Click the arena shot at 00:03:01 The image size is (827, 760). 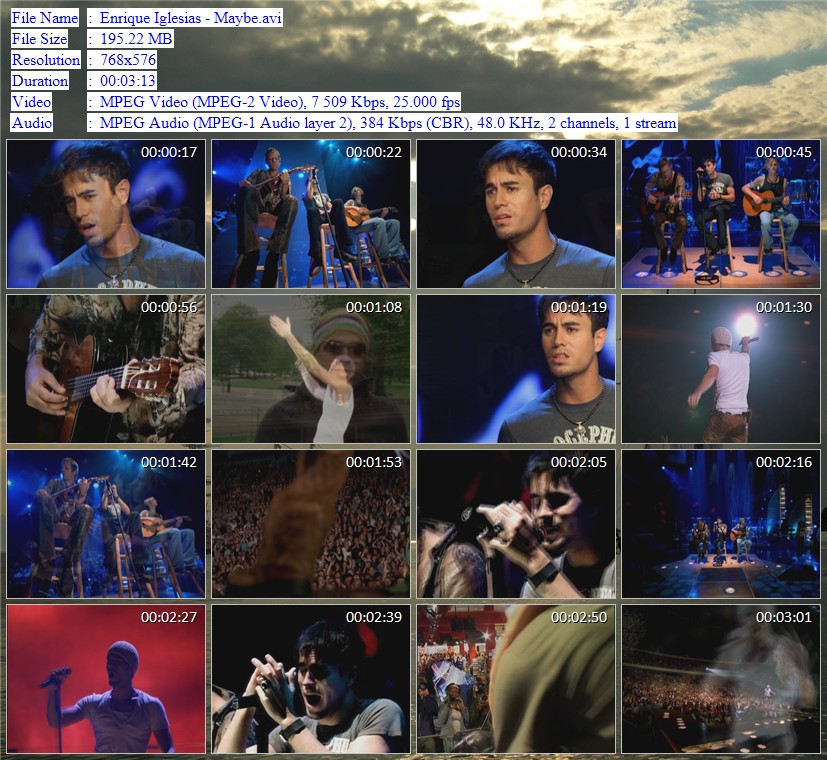click(x=721, y=679)
